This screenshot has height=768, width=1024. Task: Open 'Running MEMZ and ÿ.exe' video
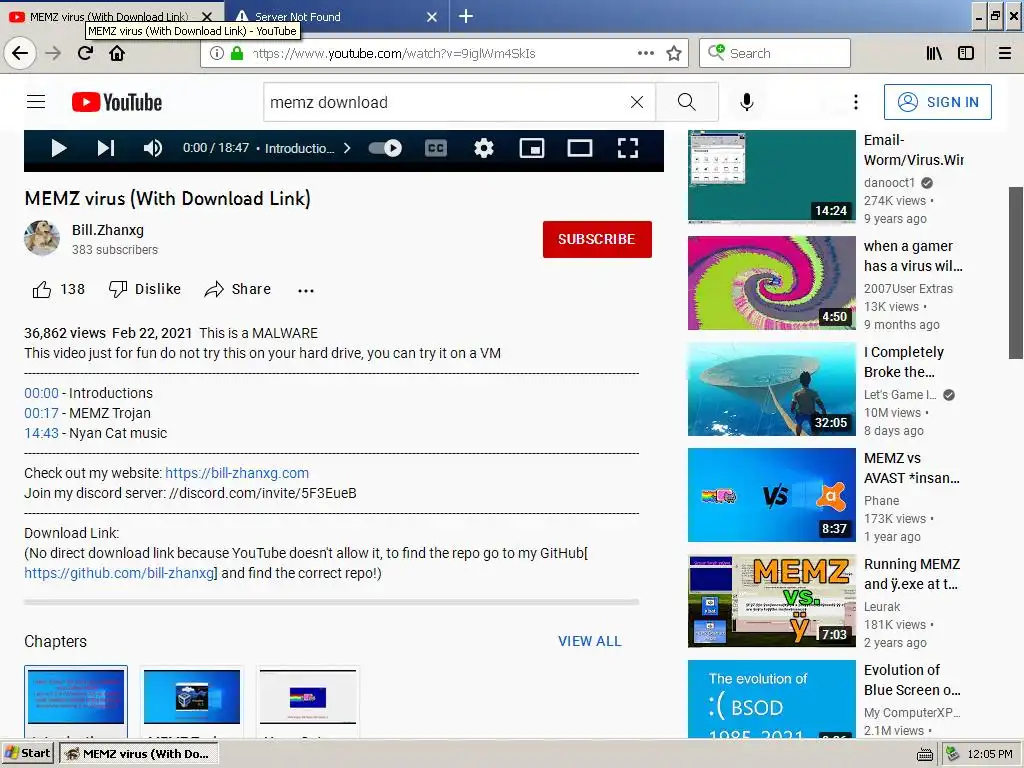point(772,601)
